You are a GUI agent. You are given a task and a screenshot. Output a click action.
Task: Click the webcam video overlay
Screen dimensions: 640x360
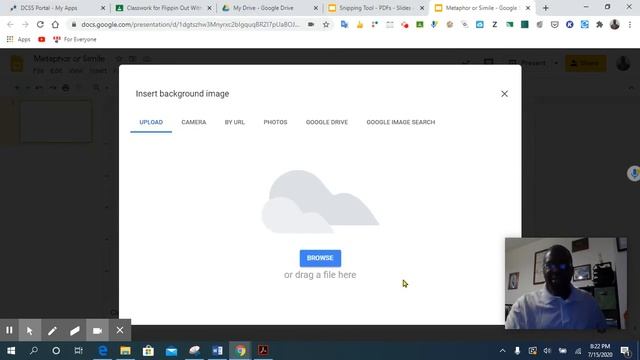coord(566,283)
